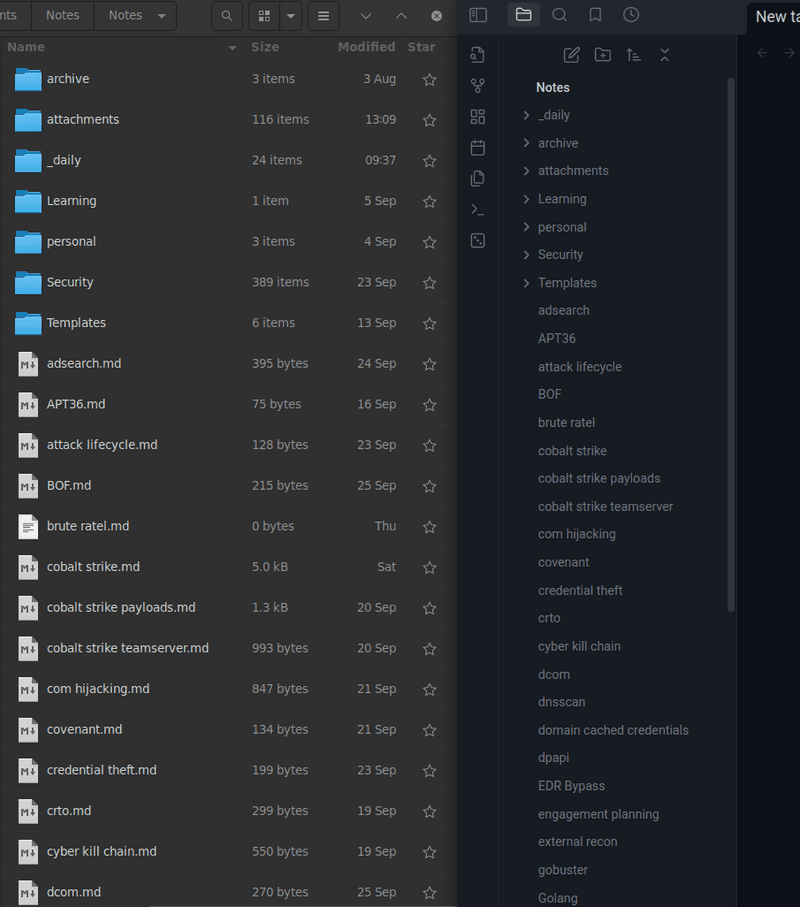800x907 pixels.
Task: Star the Security folder in file manager
Action: click(429, 283)
